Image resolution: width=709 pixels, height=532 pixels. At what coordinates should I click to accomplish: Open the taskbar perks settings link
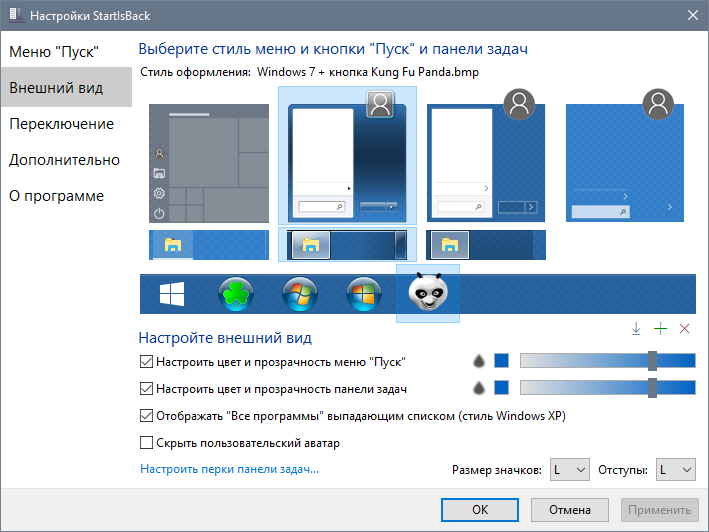pyautogui.click(x=229, y=468)
